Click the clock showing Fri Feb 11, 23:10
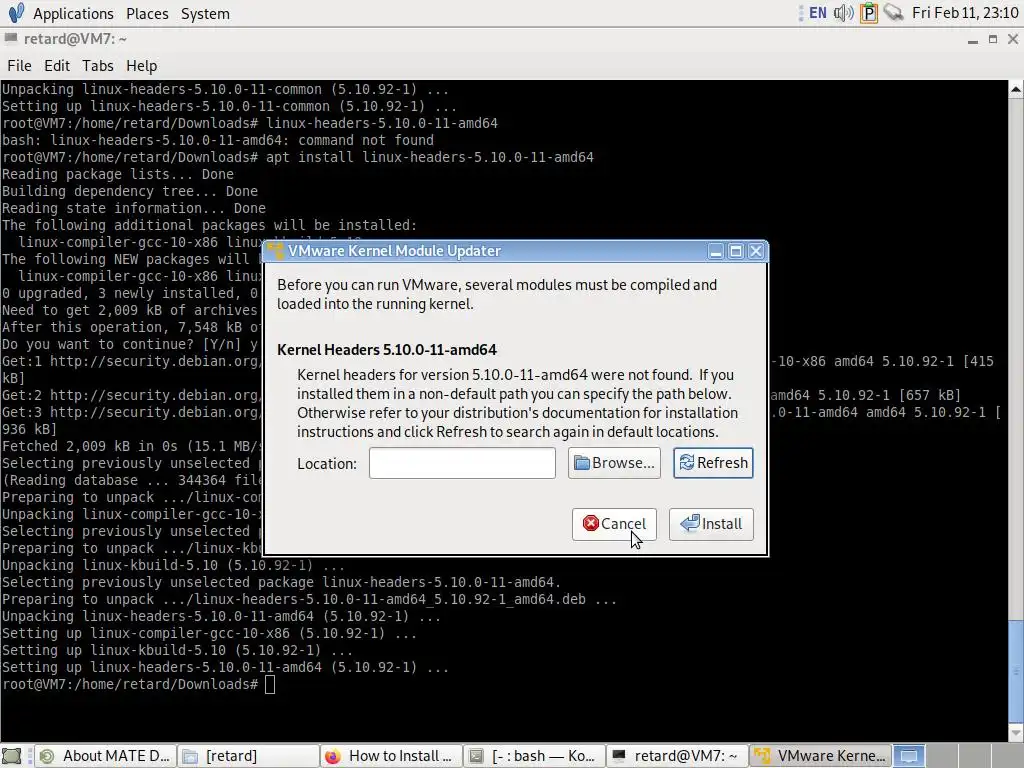Screen dimensions: 1024x768 click(965, 13)
